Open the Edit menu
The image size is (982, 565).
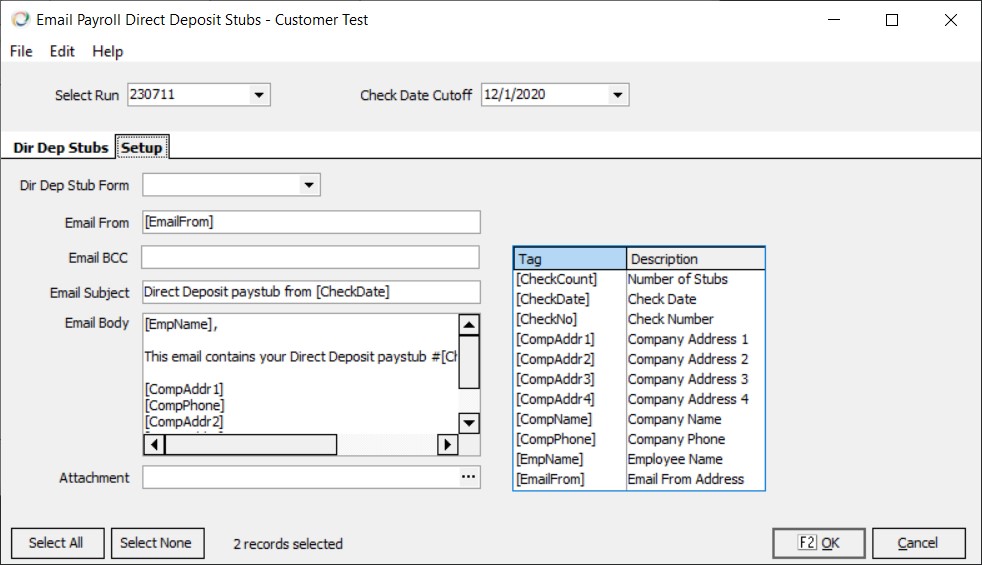pos(62,51)
